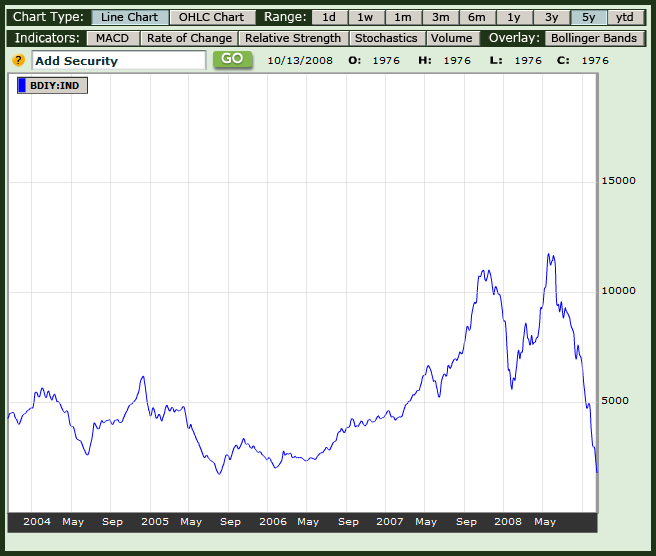
Task: Select the 3m range button
Action: click(x=440, y=17)
